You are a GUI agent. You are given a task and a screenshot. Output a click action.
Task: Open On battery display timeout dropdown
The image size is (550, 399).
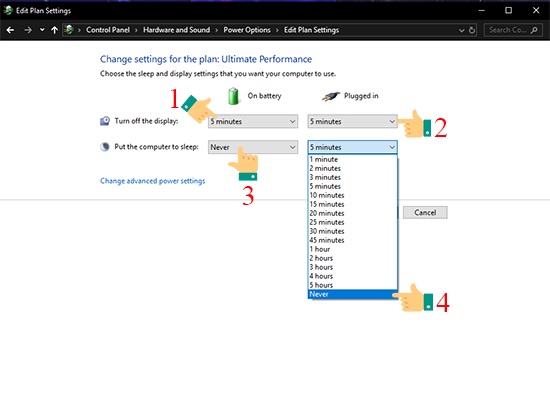pyautogui.click(x=253, y=121)
